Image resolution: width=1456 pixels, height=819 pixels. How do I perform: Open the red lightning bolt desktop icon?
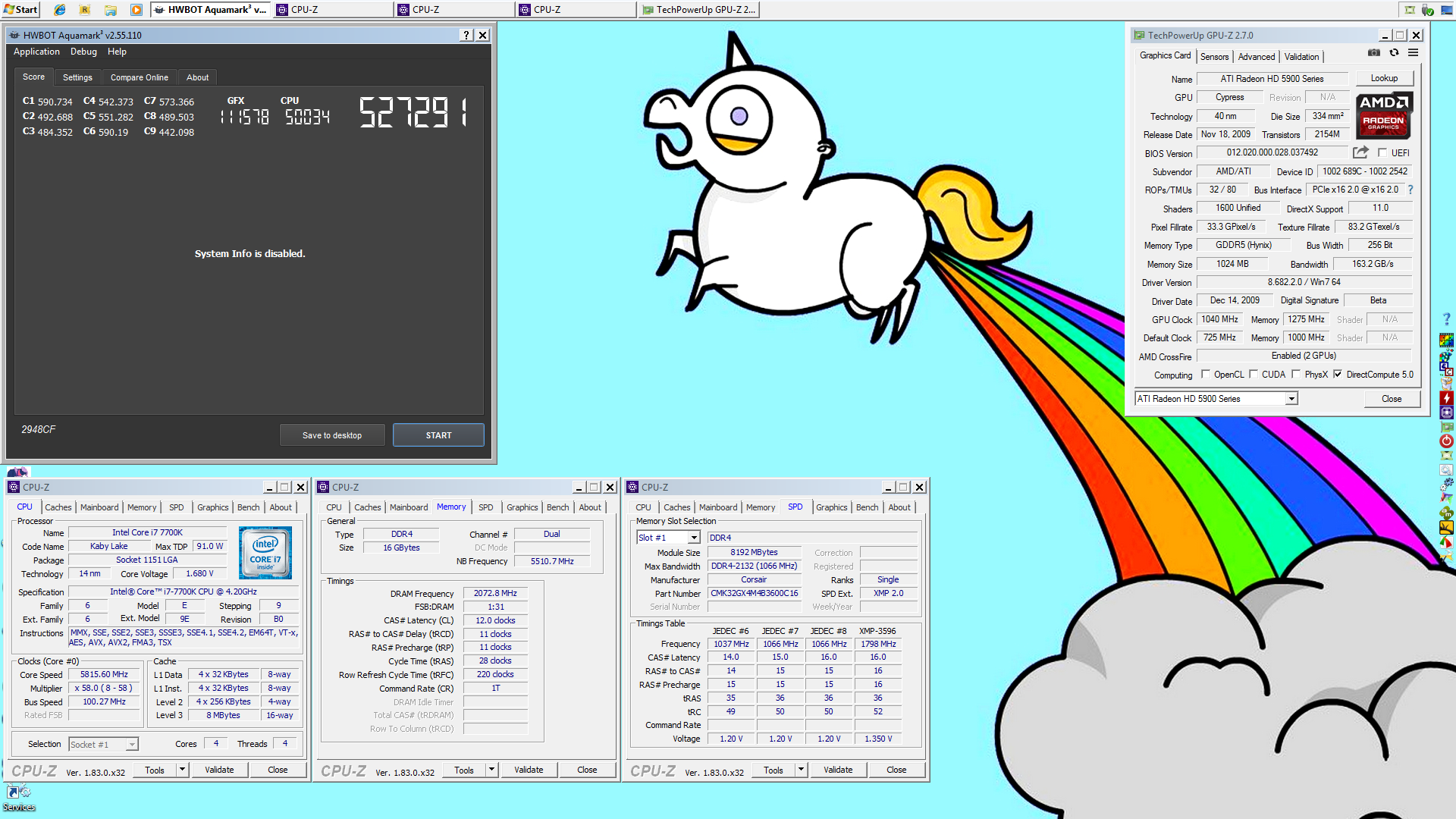(x=1447, y=398)
